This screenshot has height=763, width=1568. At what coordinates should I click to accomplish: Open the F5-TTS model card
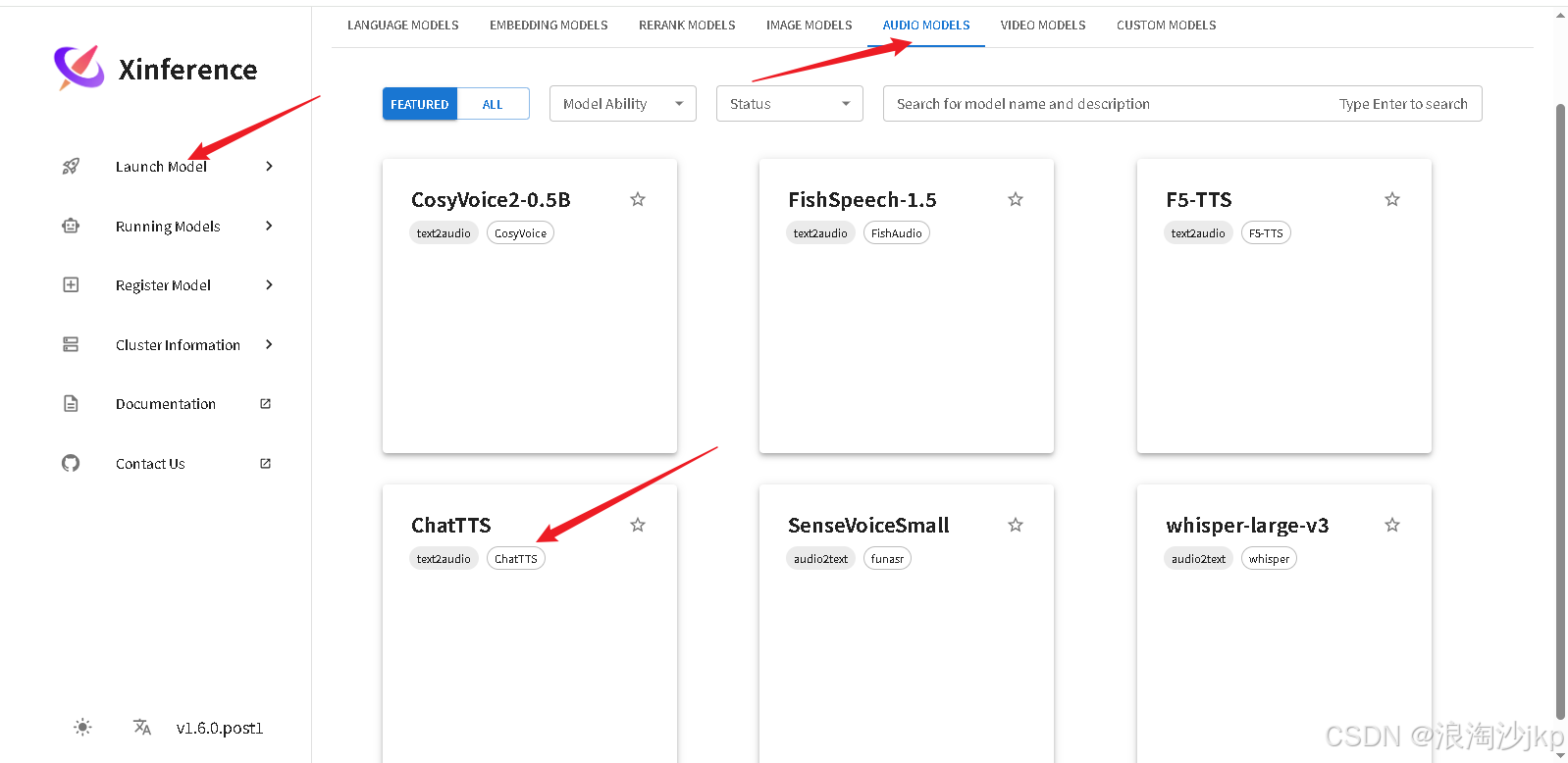1284,306
